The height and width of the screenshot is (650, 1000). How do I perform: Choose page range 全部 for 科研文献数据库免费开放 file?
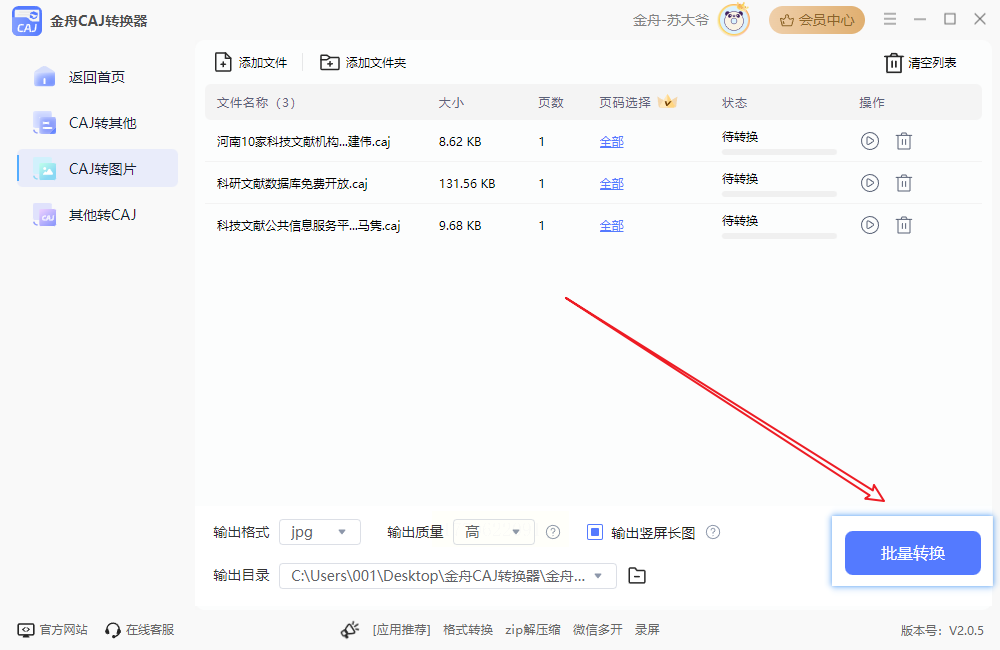[x=611, y=184]
